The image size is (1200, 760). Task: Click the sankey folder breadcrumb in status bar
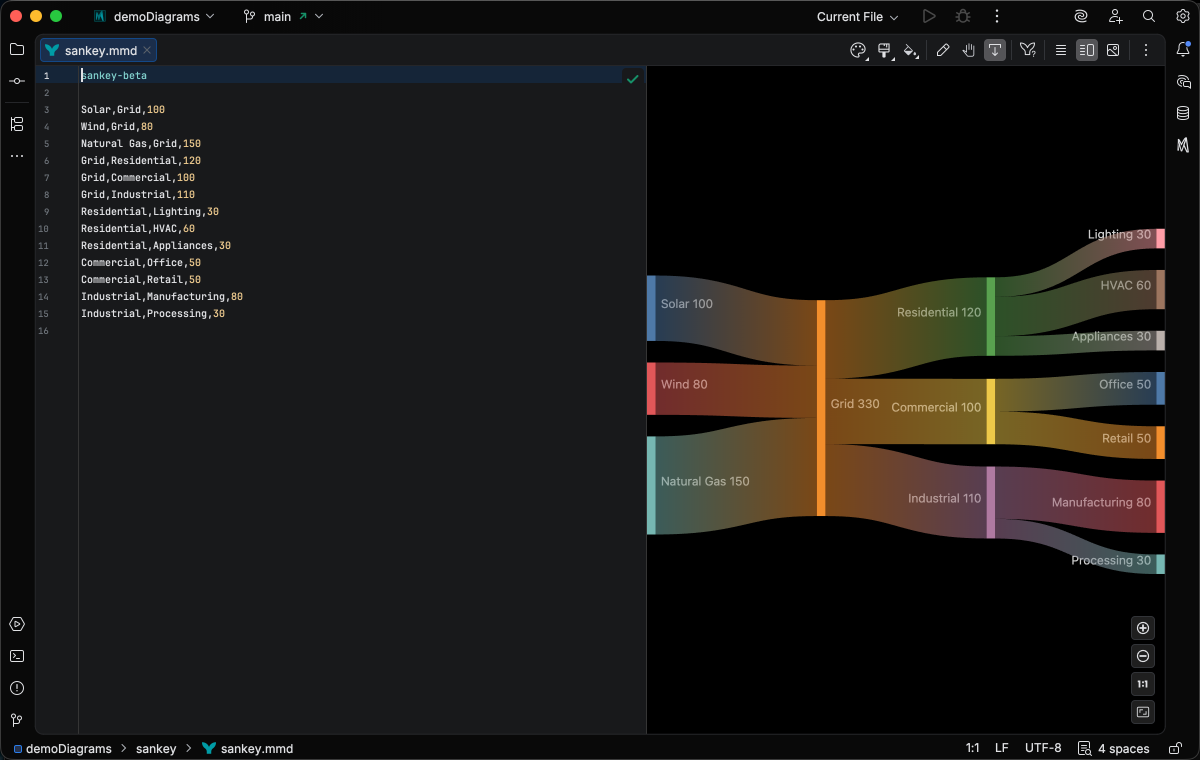pyautogui.click(x=156, y=748)
